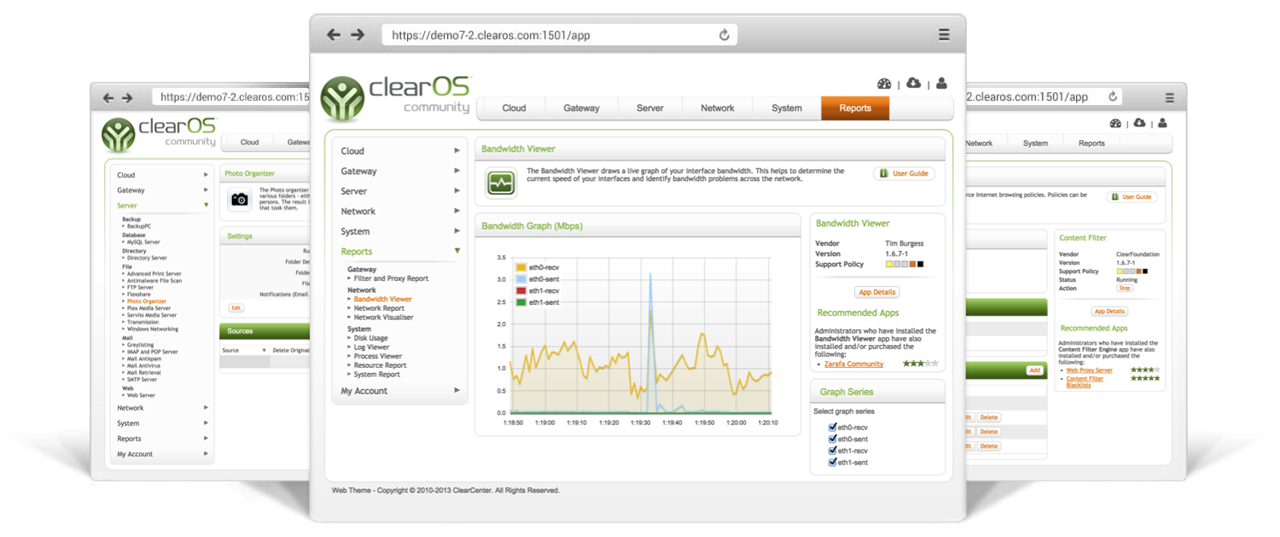This screenshot has width=1280, height=537.
Task: Open the Source column dropdown in left window
Action: coord(264,351)
